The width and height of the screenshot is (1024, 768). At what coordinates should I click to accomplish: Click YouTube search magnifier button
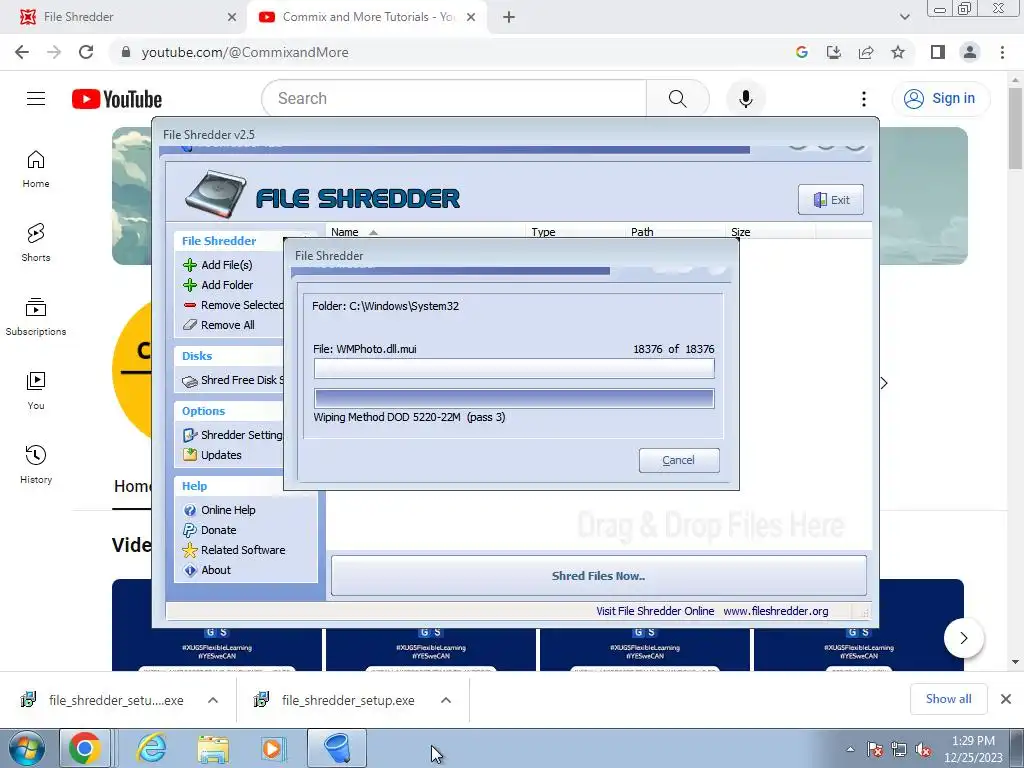pyautogui.click(x=678, y=99)
